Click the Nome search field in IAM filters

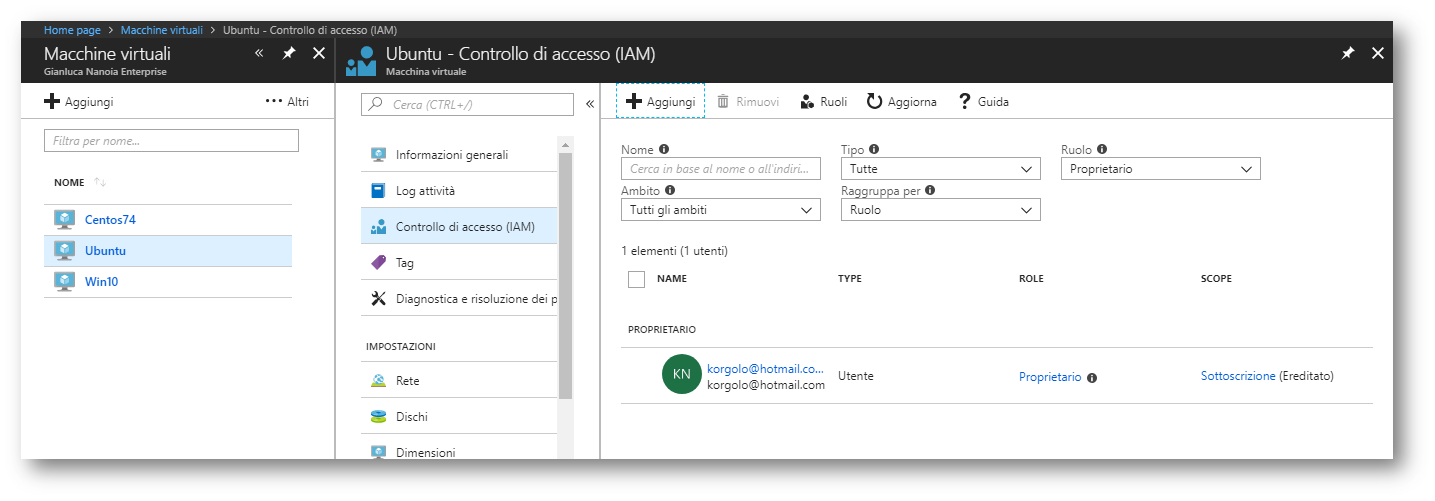point(720,169)
